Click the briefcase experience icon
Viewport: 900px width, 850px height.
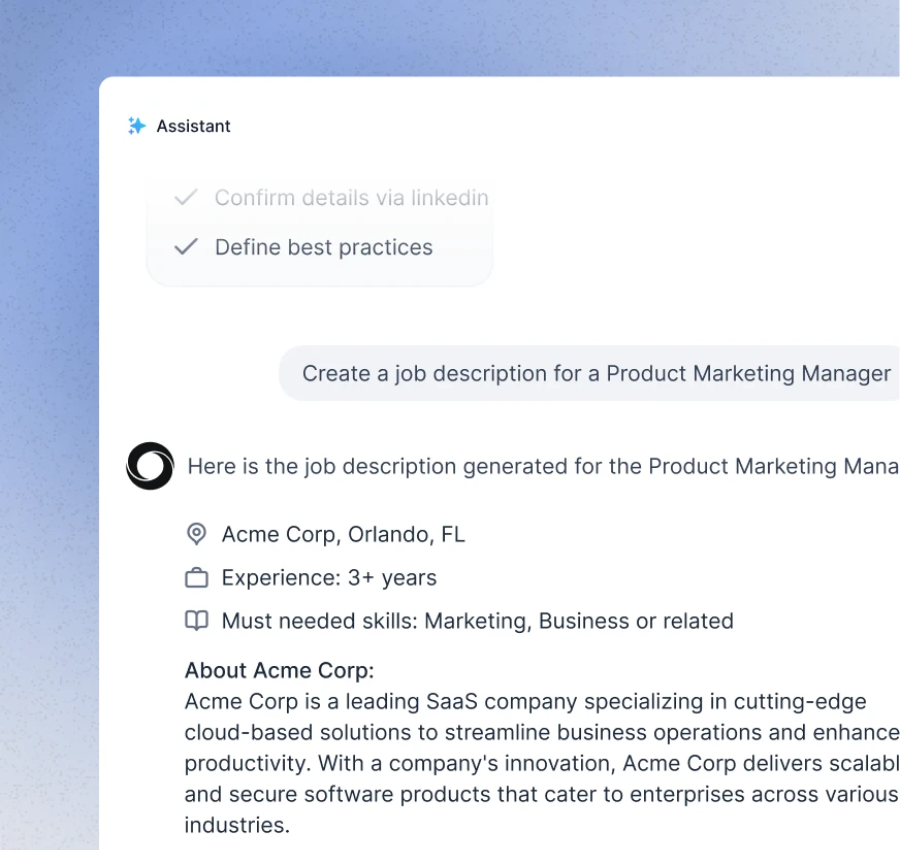coord(197,578)
